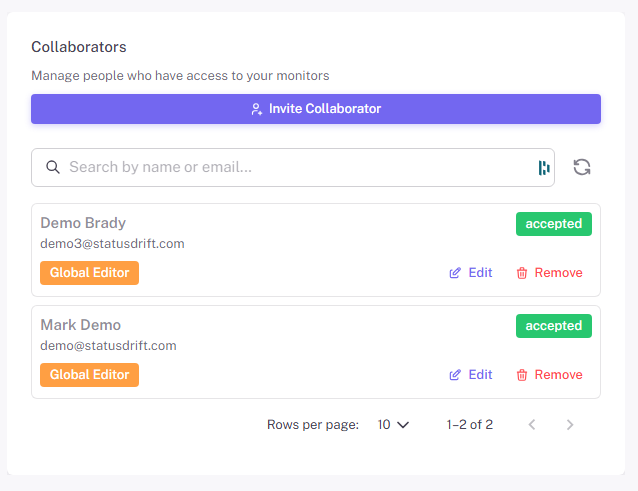Go to the previous page of collaborators
This screenshot has width=638, height=491.
pyautogui.click(x=532, y=424)
